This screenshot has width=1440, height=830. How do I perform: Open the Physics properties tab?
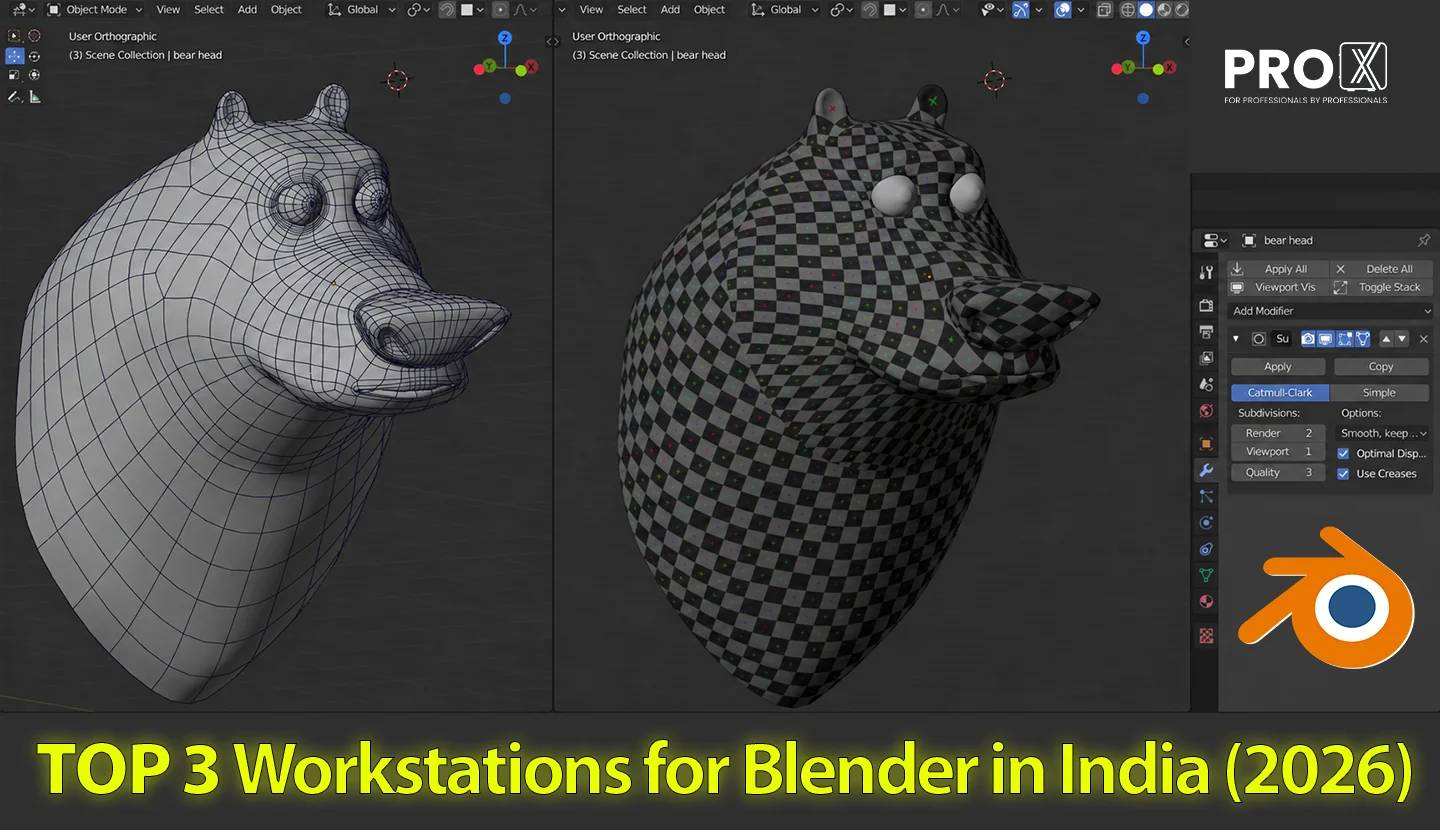pyautogui.click(x=1206, y=523)
